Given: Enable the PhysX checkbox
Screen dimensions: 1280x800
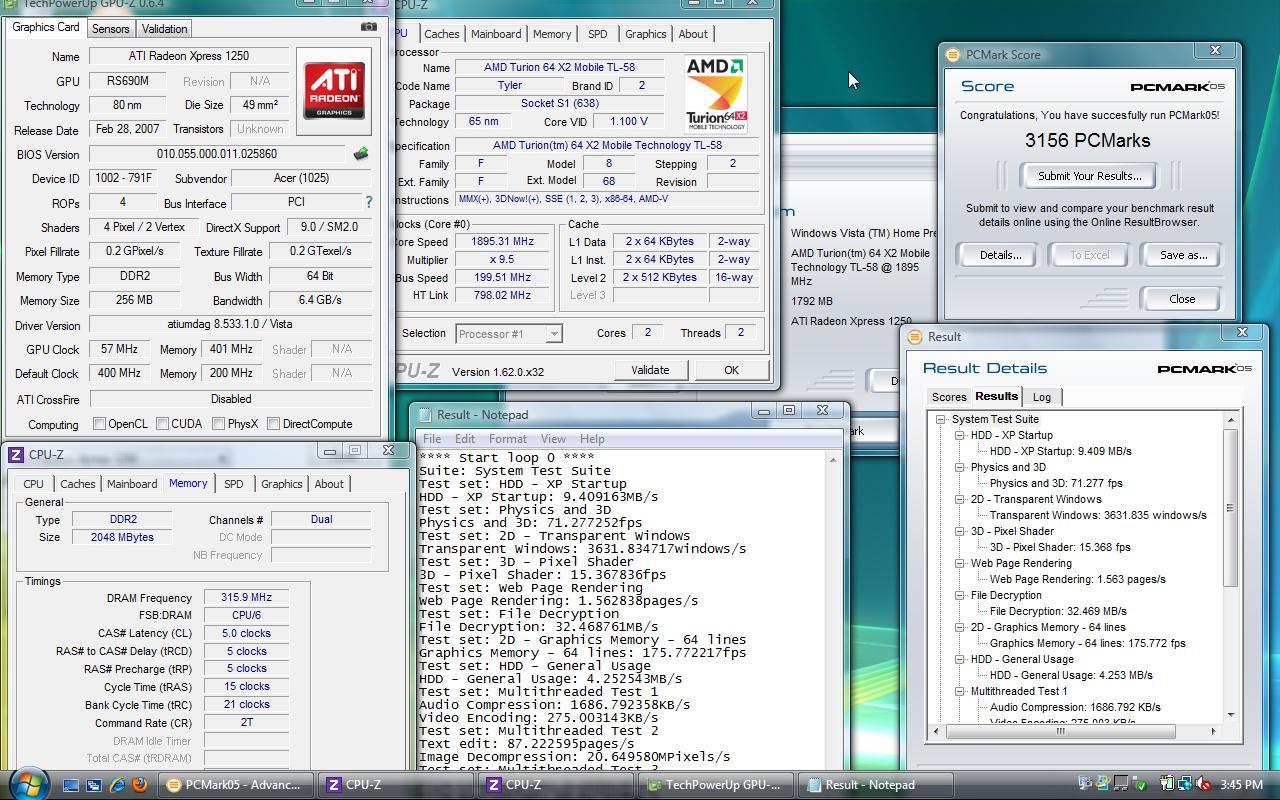Looking at the screenshot, I should tap(218, 424).
